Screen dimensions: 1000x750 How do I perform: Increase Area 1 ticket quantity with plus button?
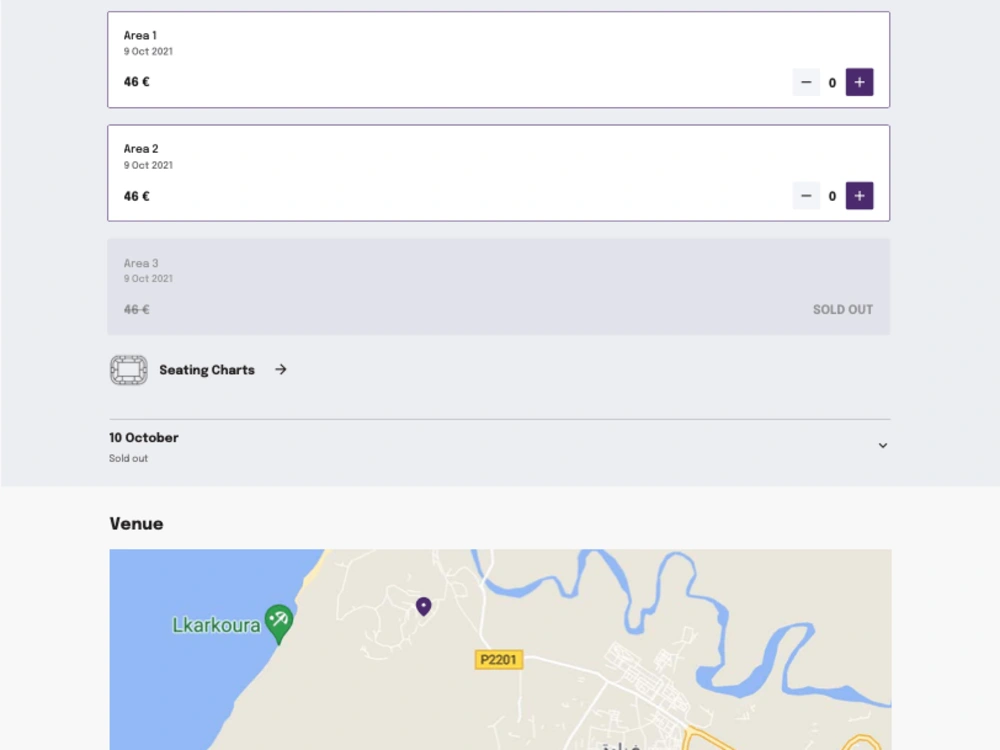coord(859,82)
